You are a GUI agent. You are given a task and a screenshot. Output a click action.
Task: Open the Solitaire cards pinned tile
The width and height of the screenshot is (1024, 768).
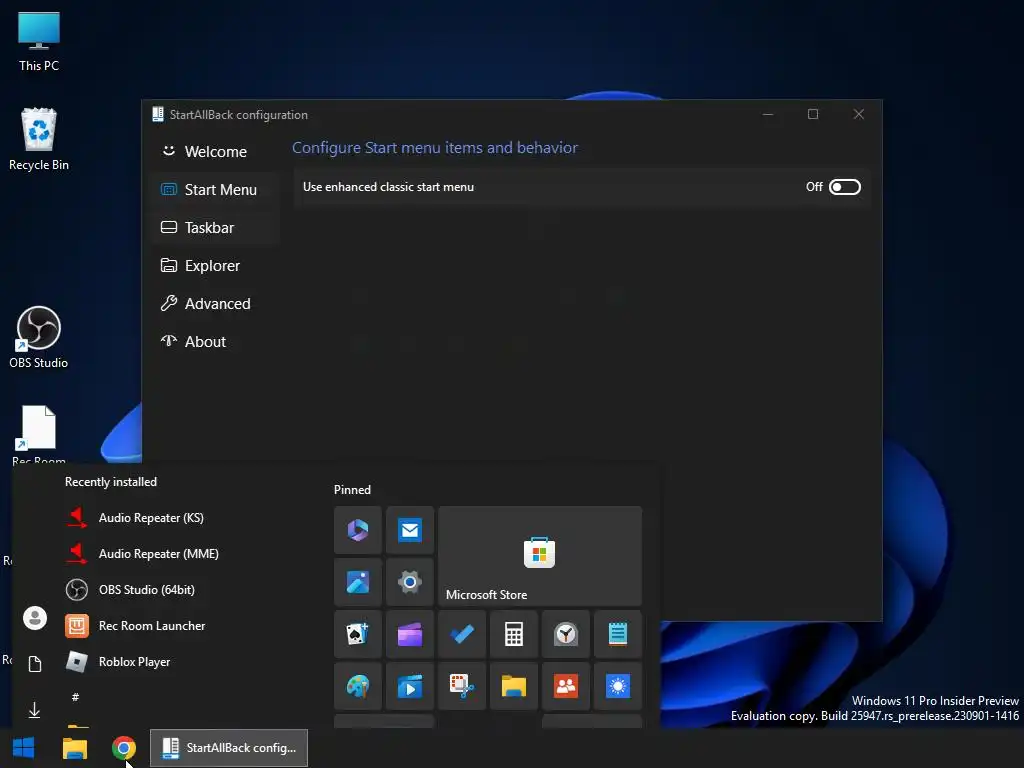click(x=358, y=634)
